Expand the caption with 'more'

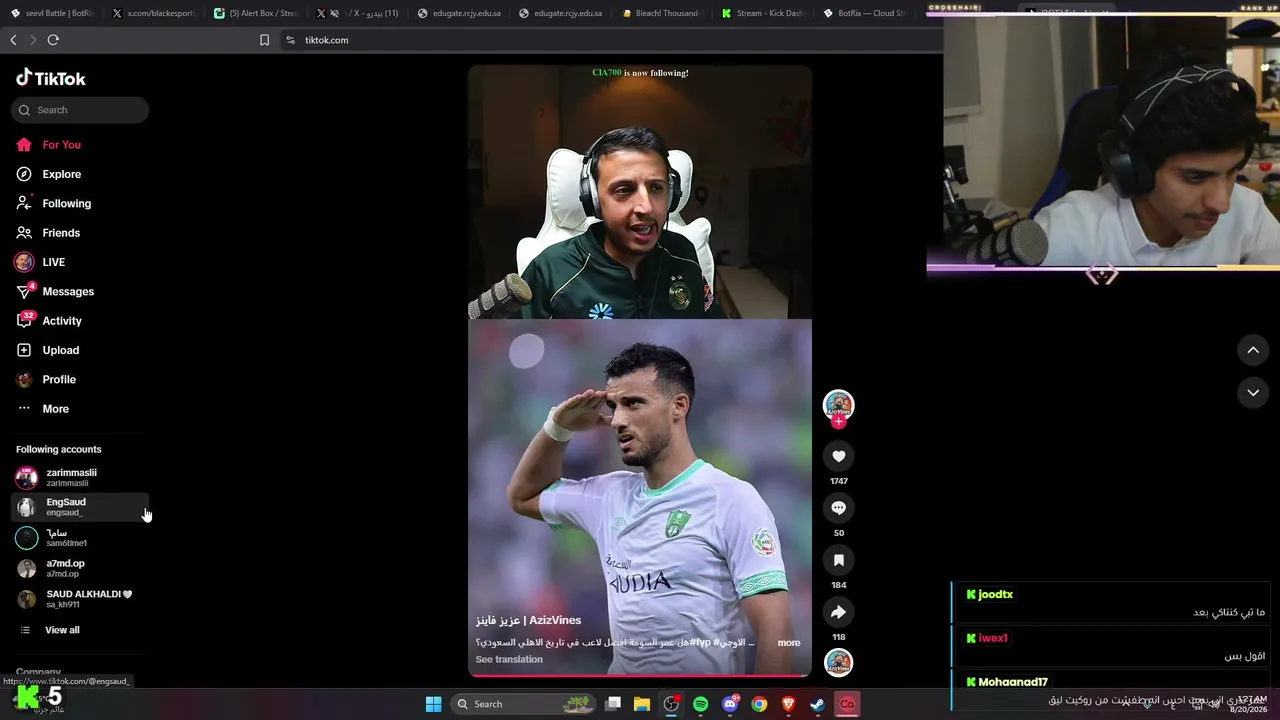[789, 643]
